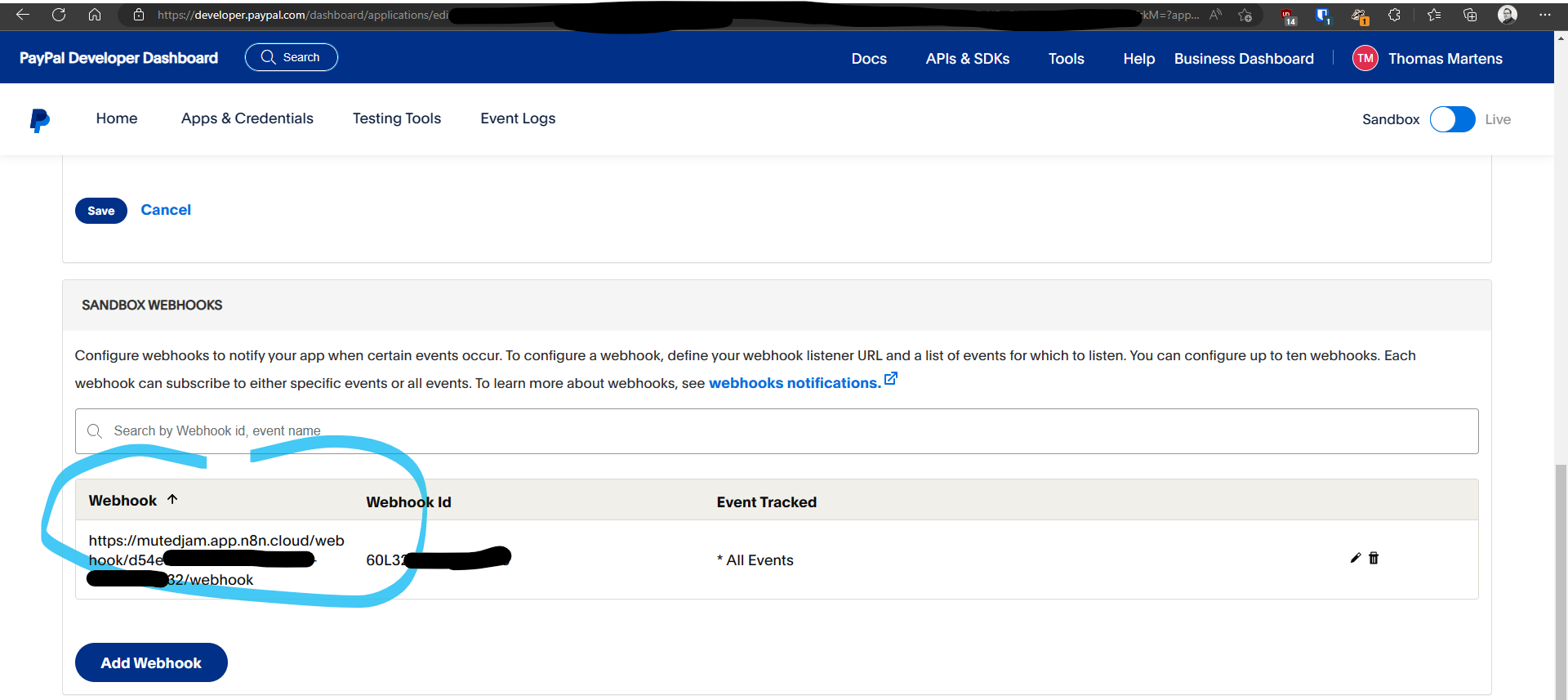Screen dimensions: 1568x700
Task: Click PayPal Developer Dashboard title
Action: point(118,58)
